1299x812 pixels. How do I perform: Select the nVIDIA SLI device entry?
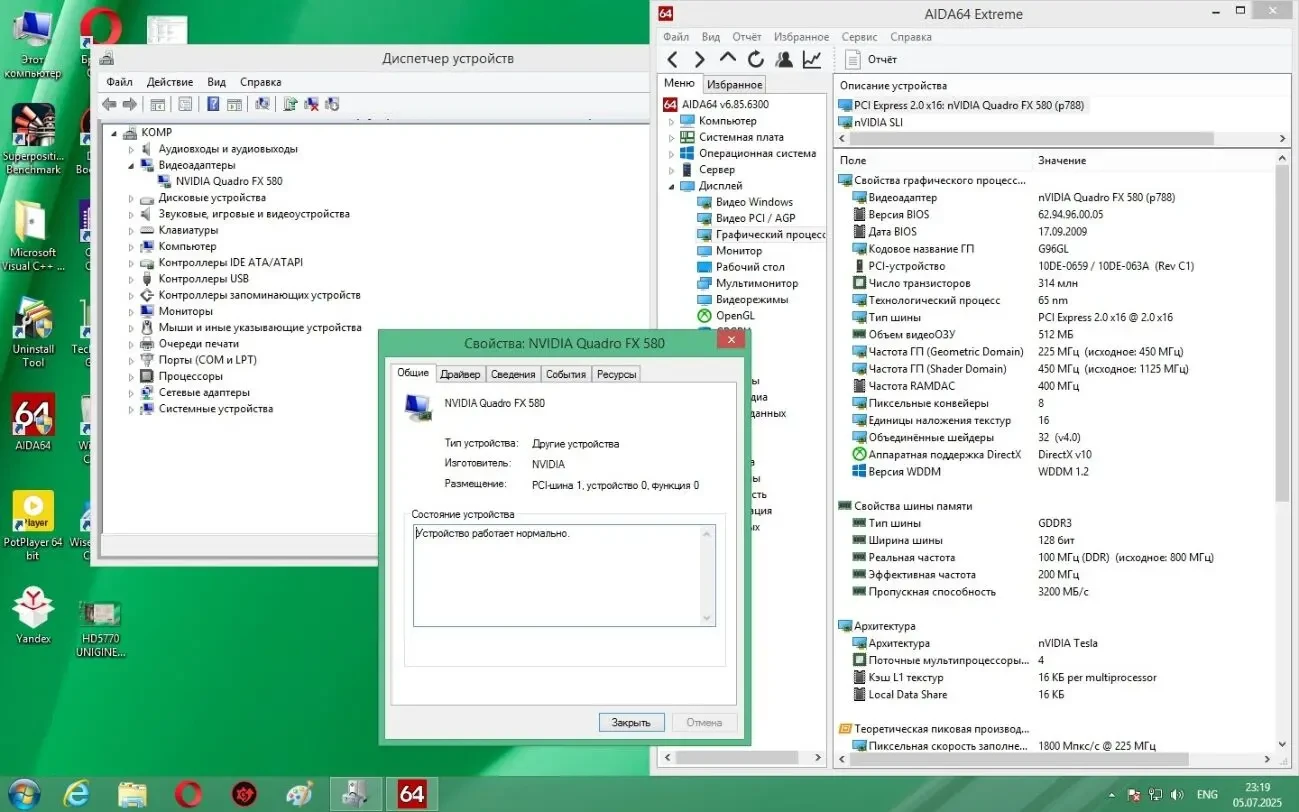(x=877, y=122)
